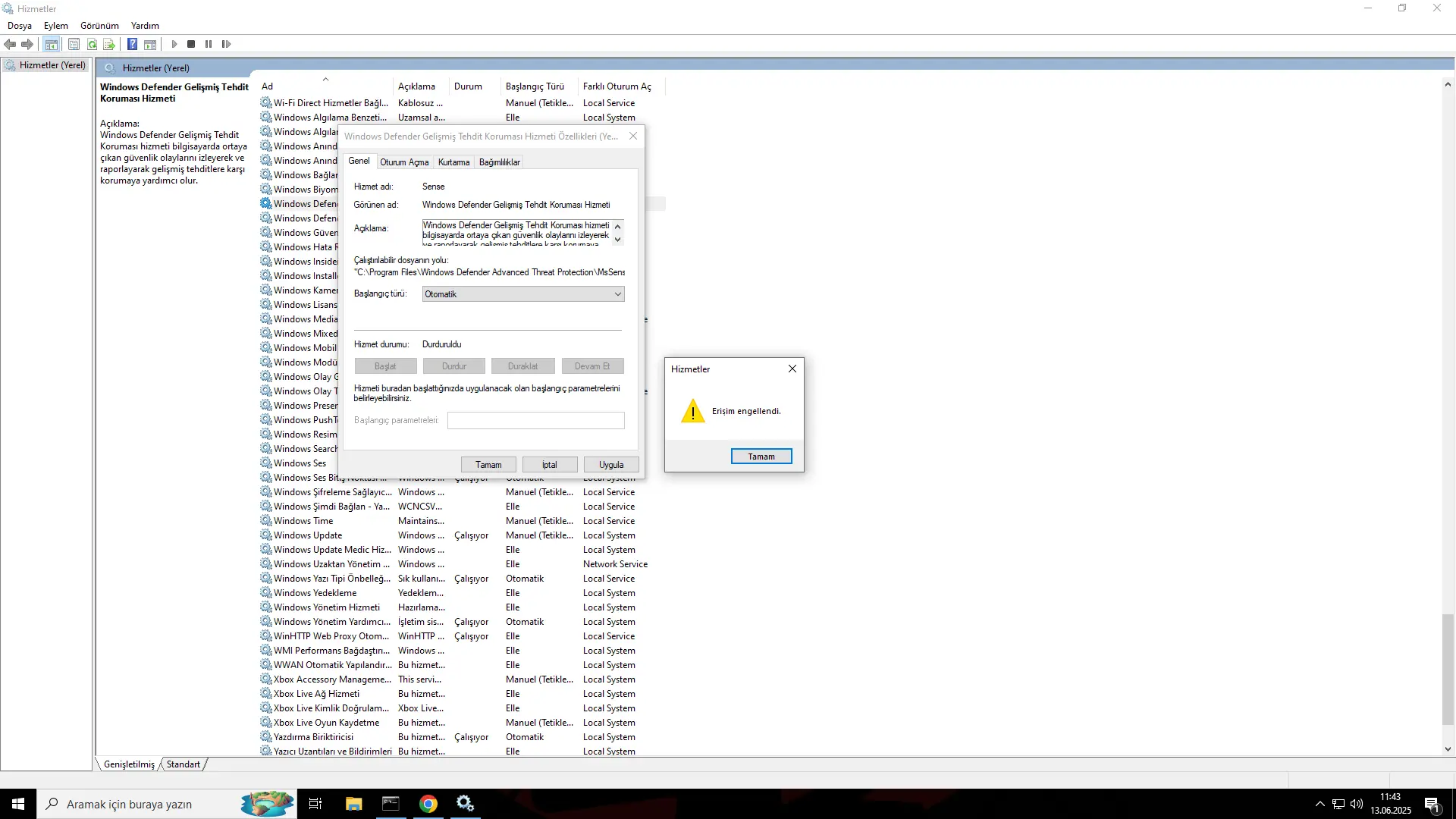Open the Dosya menu

[20, 25]
